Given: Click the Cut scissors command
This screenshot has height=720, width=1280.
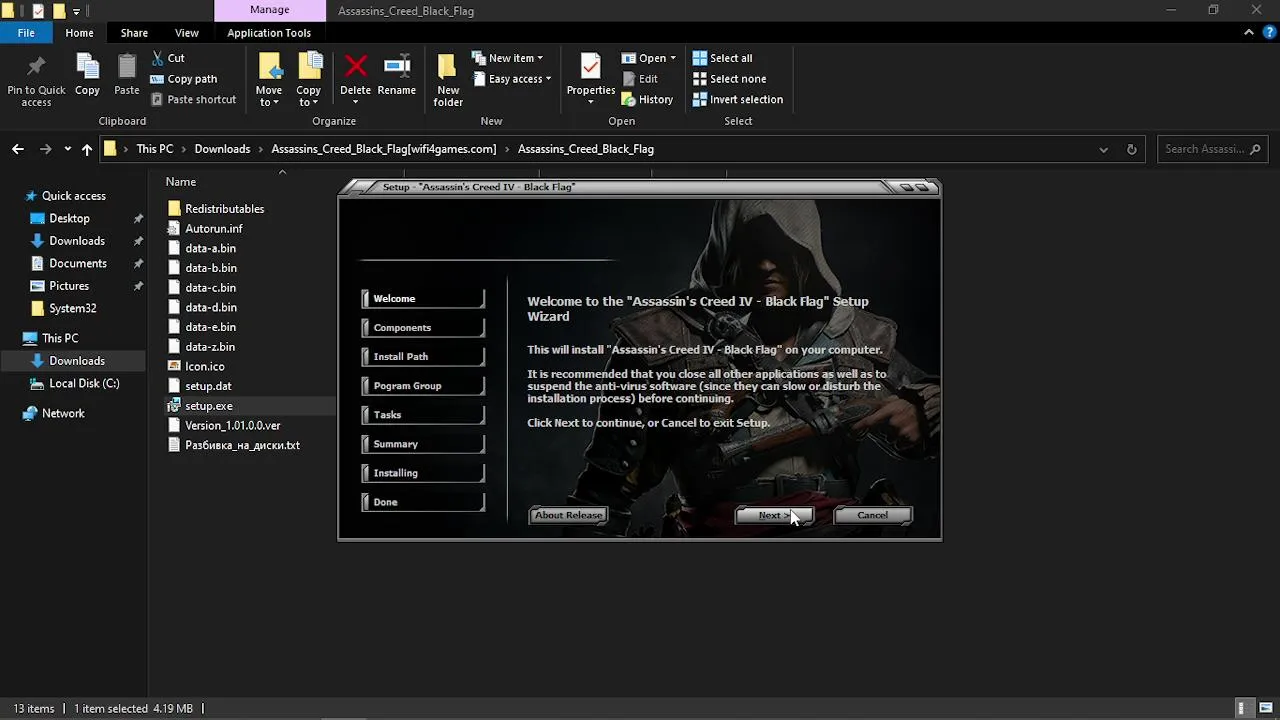Looking at the screenshot, I should [x=167, y=58].
